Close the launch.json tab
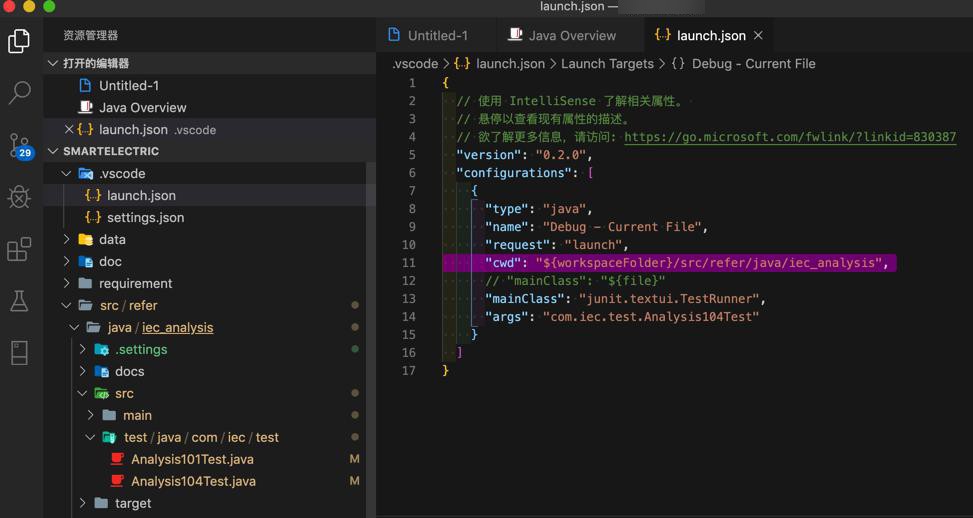 coord(758,35)
